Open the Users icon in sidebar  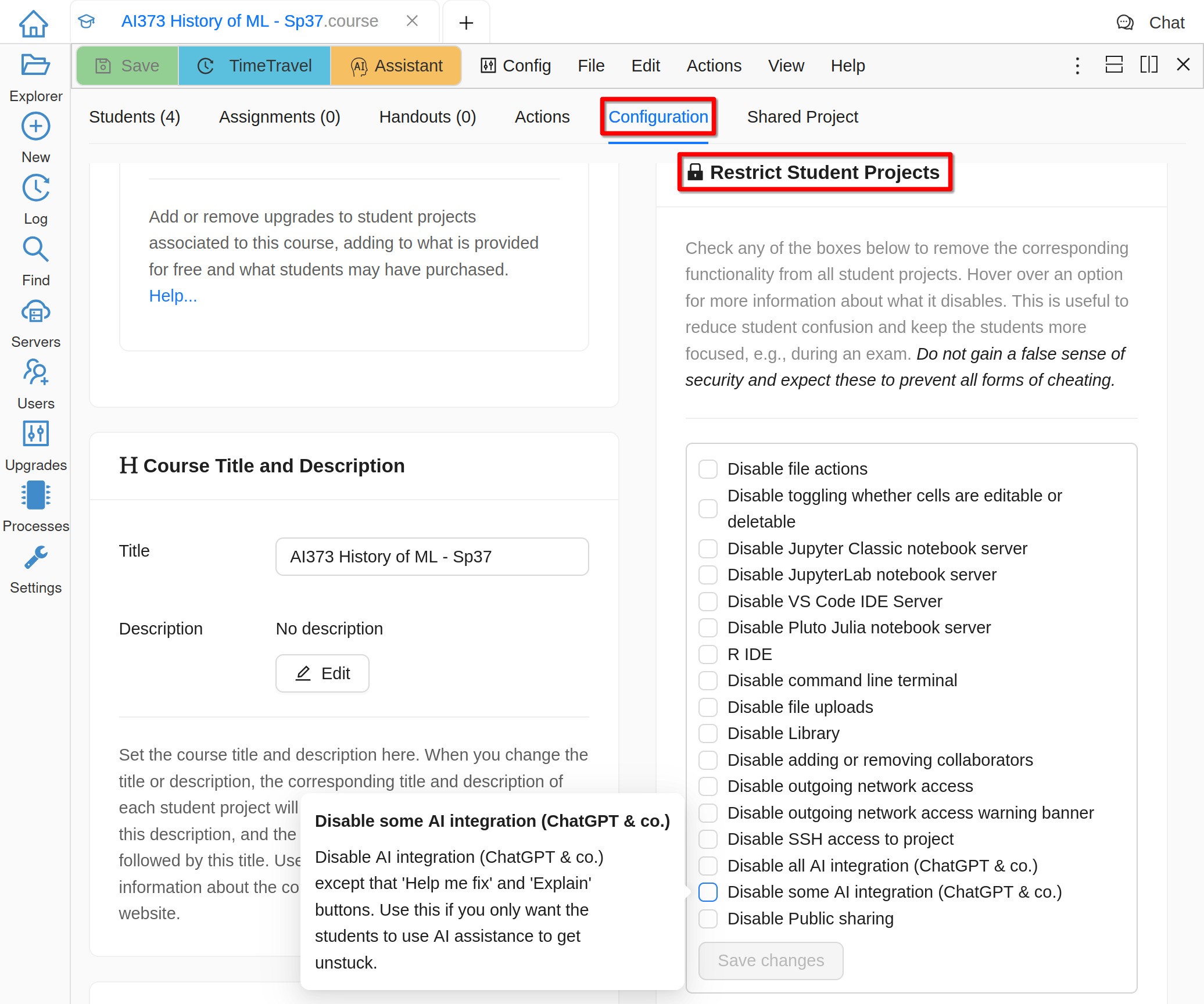click(35, 372)
